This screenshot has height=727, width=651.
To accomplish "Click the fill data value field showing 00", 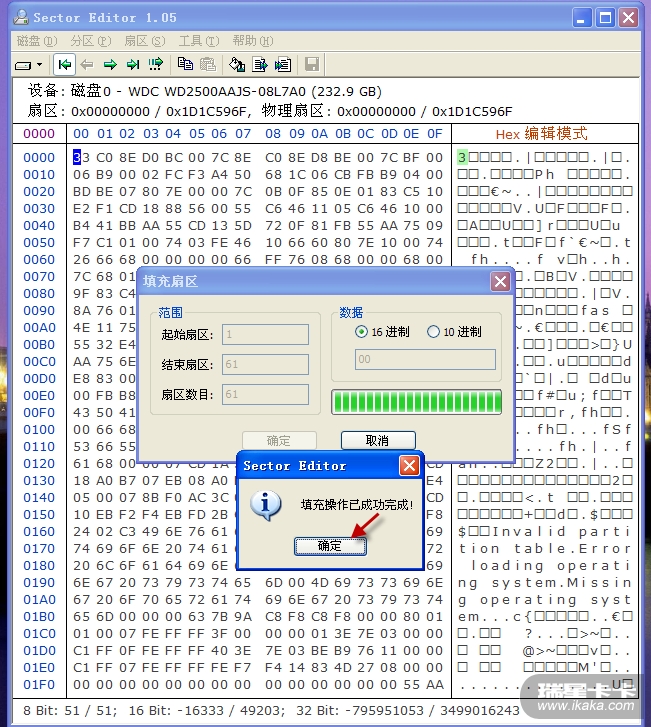I will [x=425, y=360].
